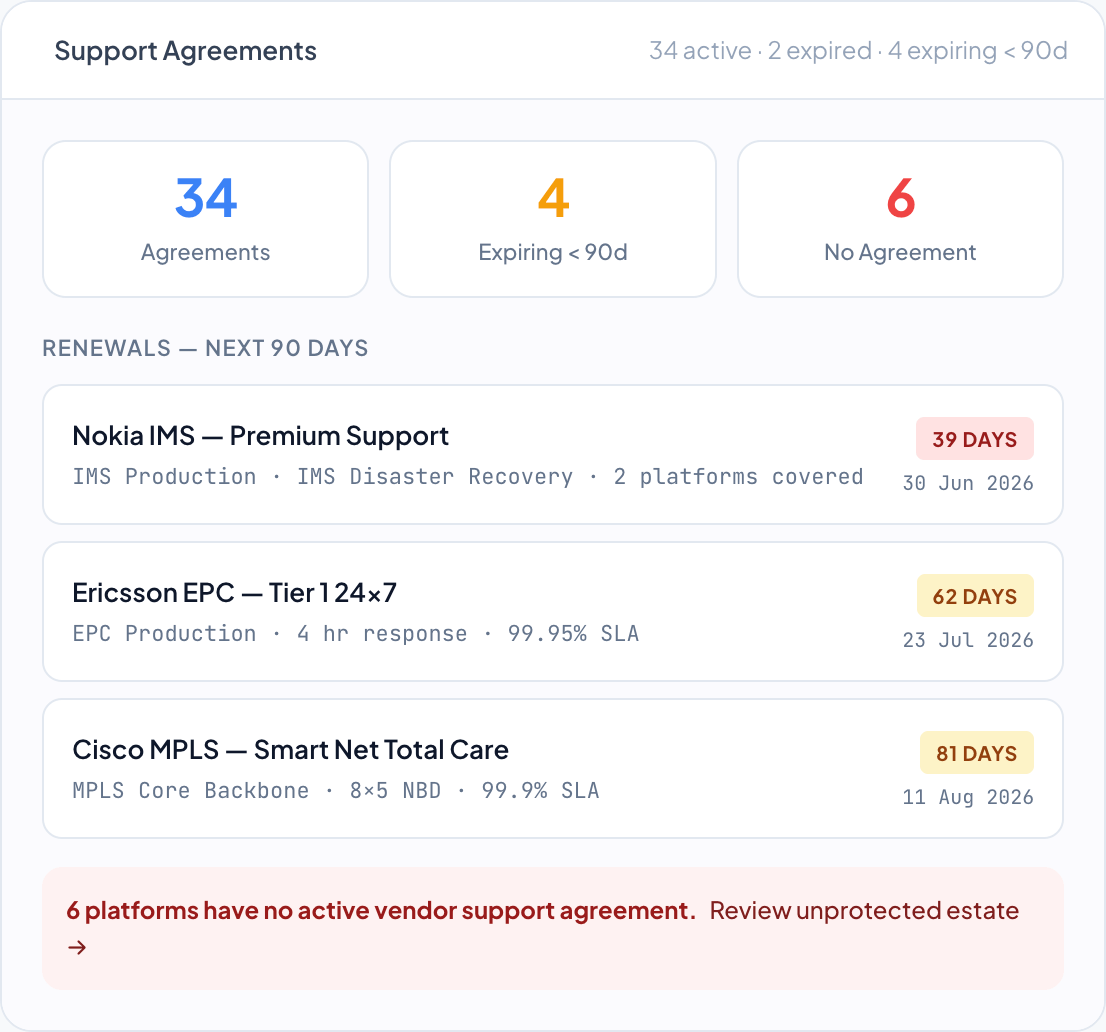The image size is (1106, 1032).
Task: Select Cisco MPLS Smart Net Total Care row
Action: [553, 768]
